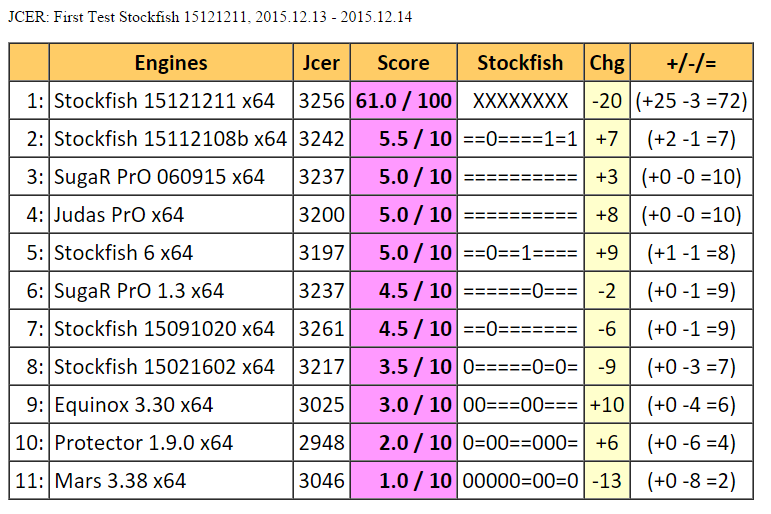
Task: Click record (+0 -6 =4)
Action: (691, 443)
